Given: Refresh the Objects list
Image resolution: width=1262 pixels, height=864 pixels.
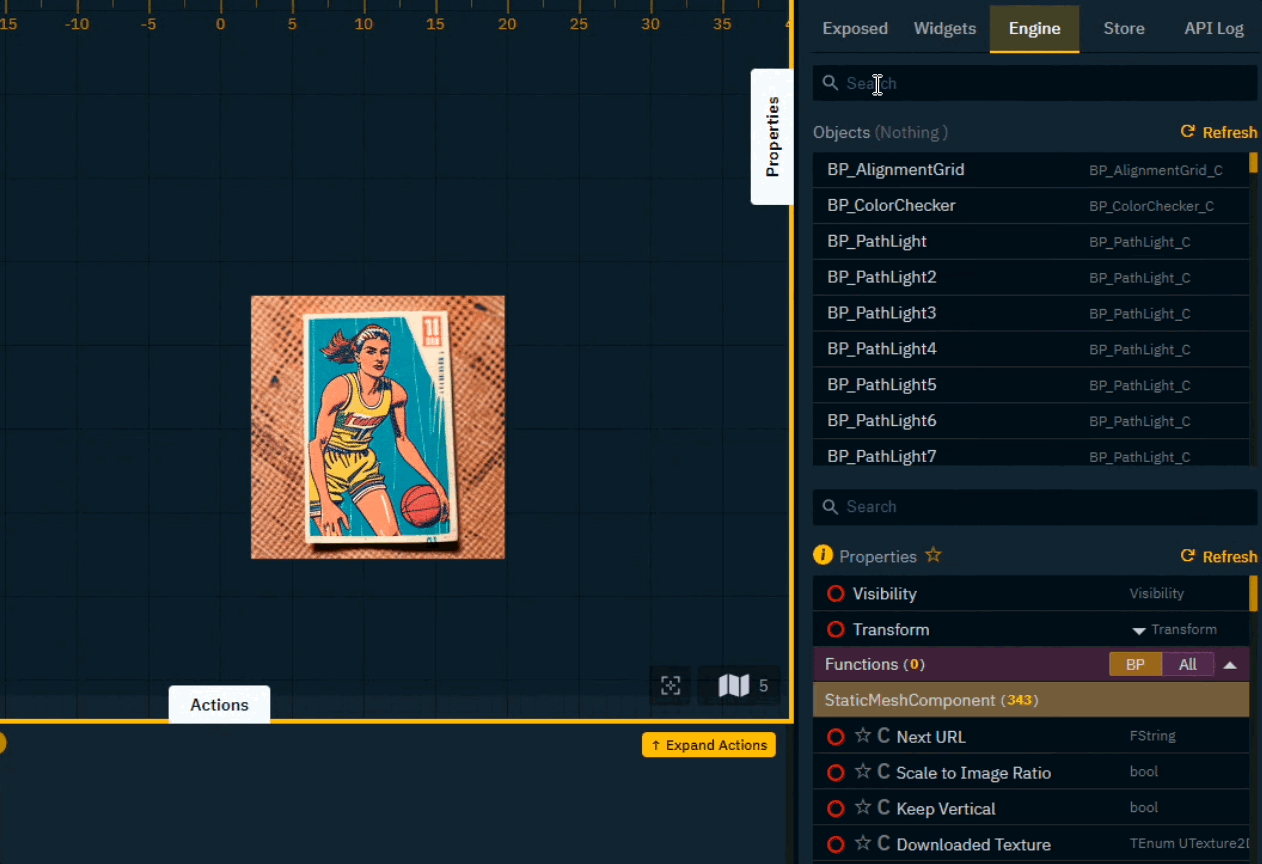Looking at the screenshot, I should [1218, 132].
